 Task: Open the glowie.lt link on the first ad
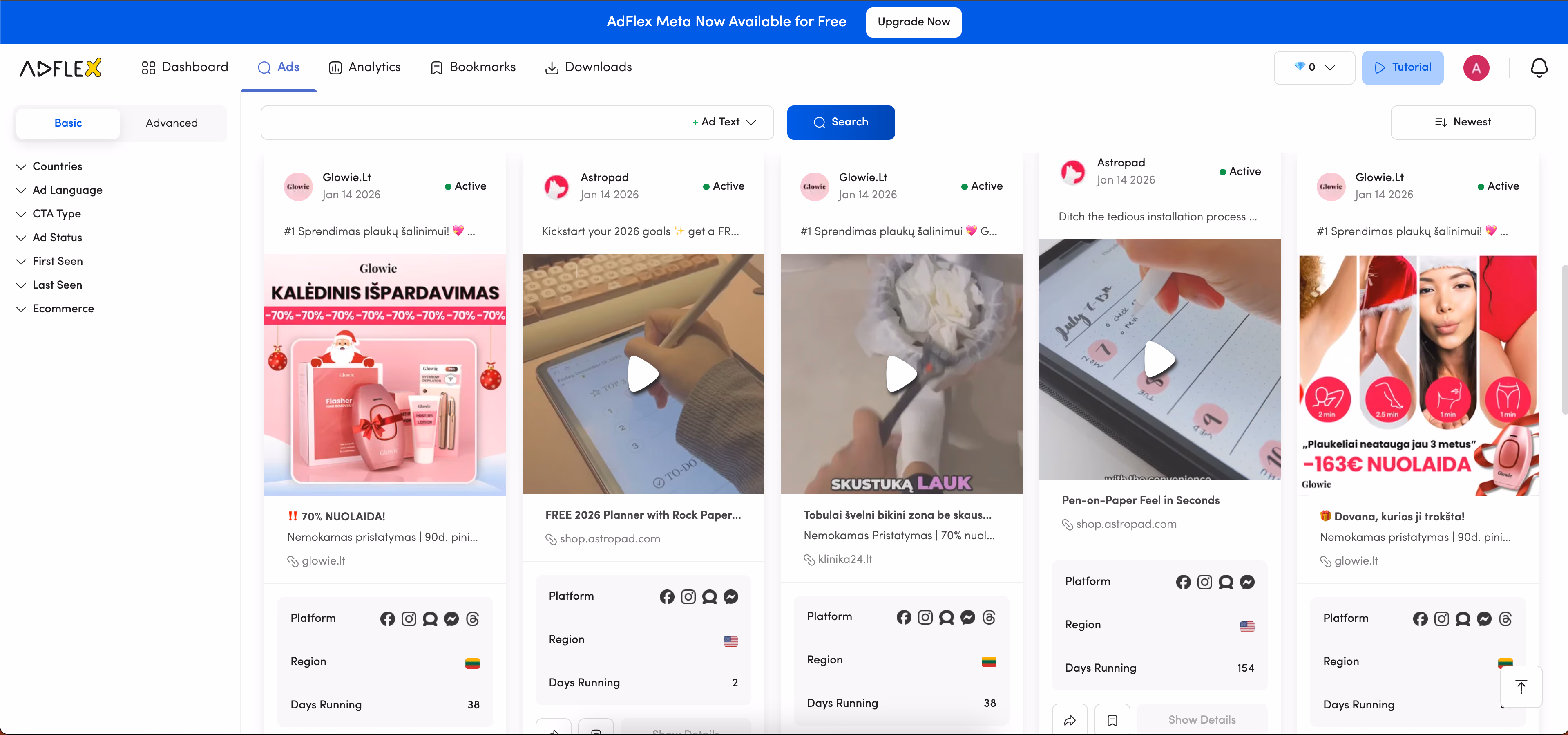click(x=323, y=561)
